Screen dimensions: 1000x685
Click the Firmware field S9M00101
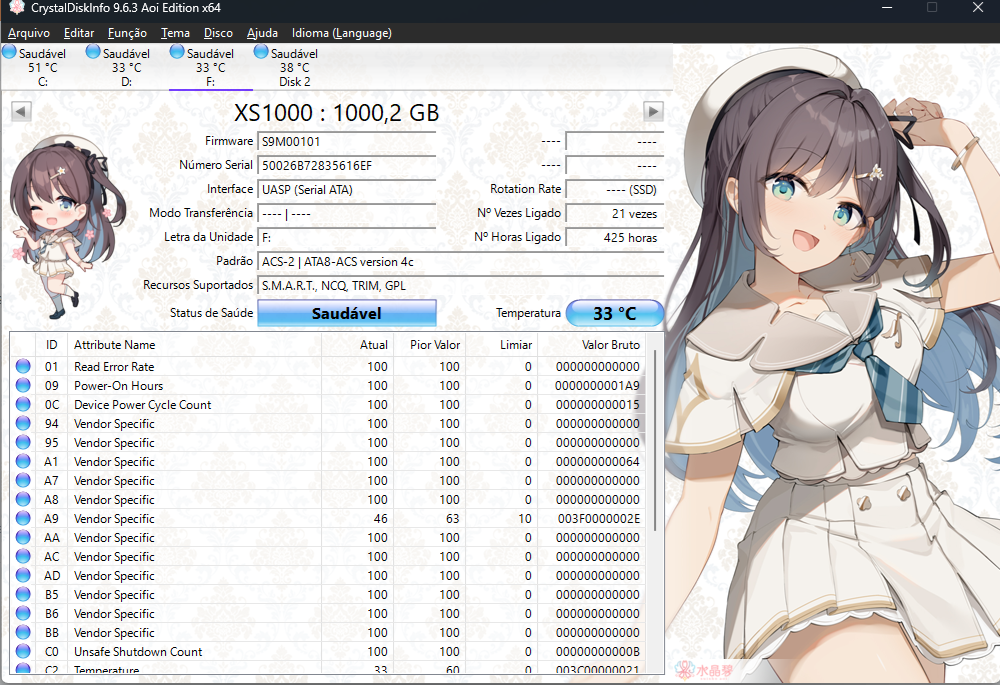(347, 142)
